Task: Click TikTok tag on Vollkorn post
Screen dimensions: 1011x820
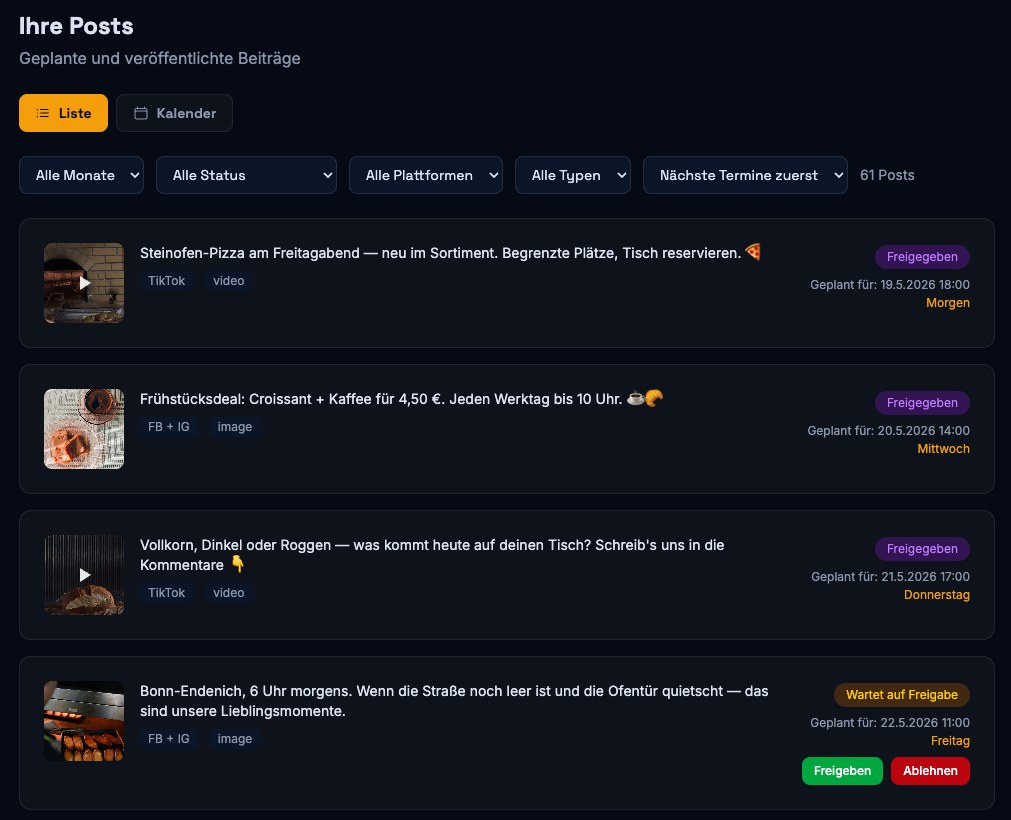Action: pos(166,592)
